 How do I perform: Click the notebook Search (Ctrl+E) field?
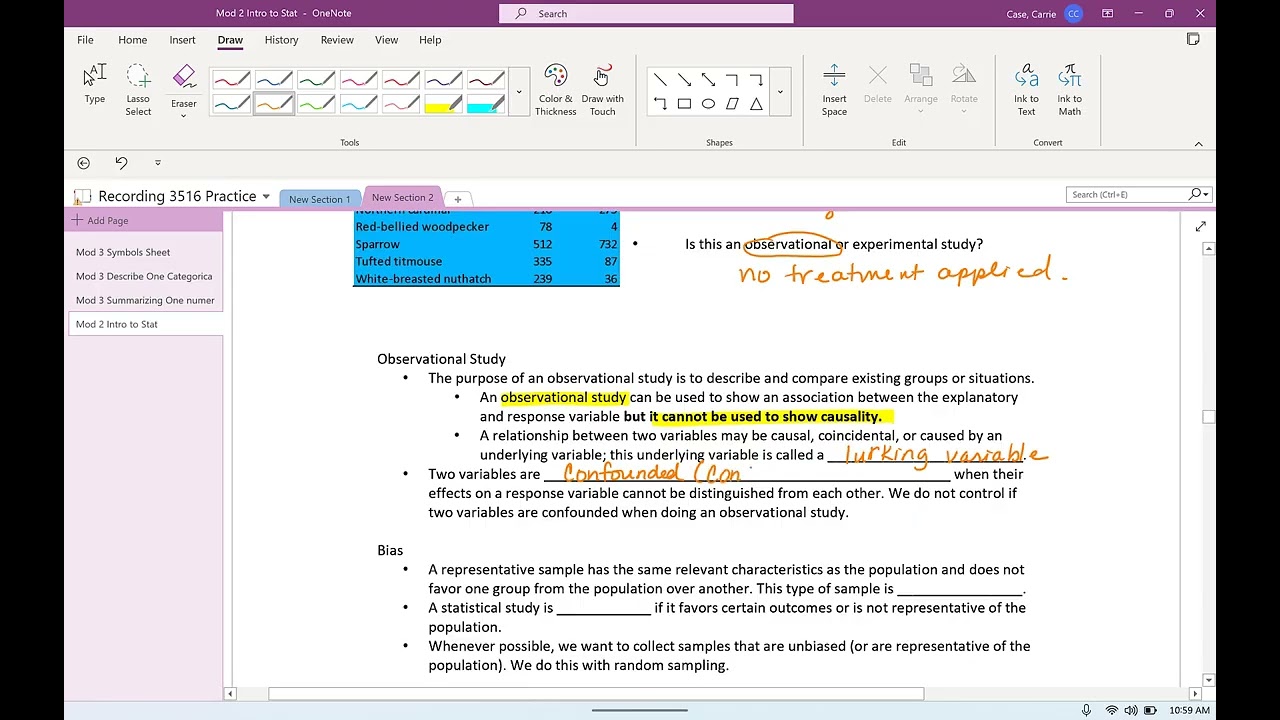1128,194
